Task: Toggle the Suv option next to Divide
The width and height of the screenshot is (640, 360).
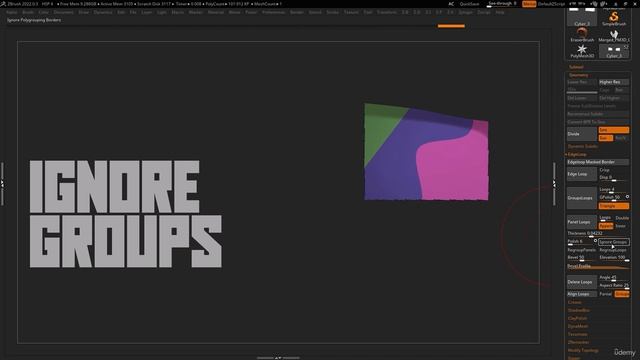Action: click(606, 138)
